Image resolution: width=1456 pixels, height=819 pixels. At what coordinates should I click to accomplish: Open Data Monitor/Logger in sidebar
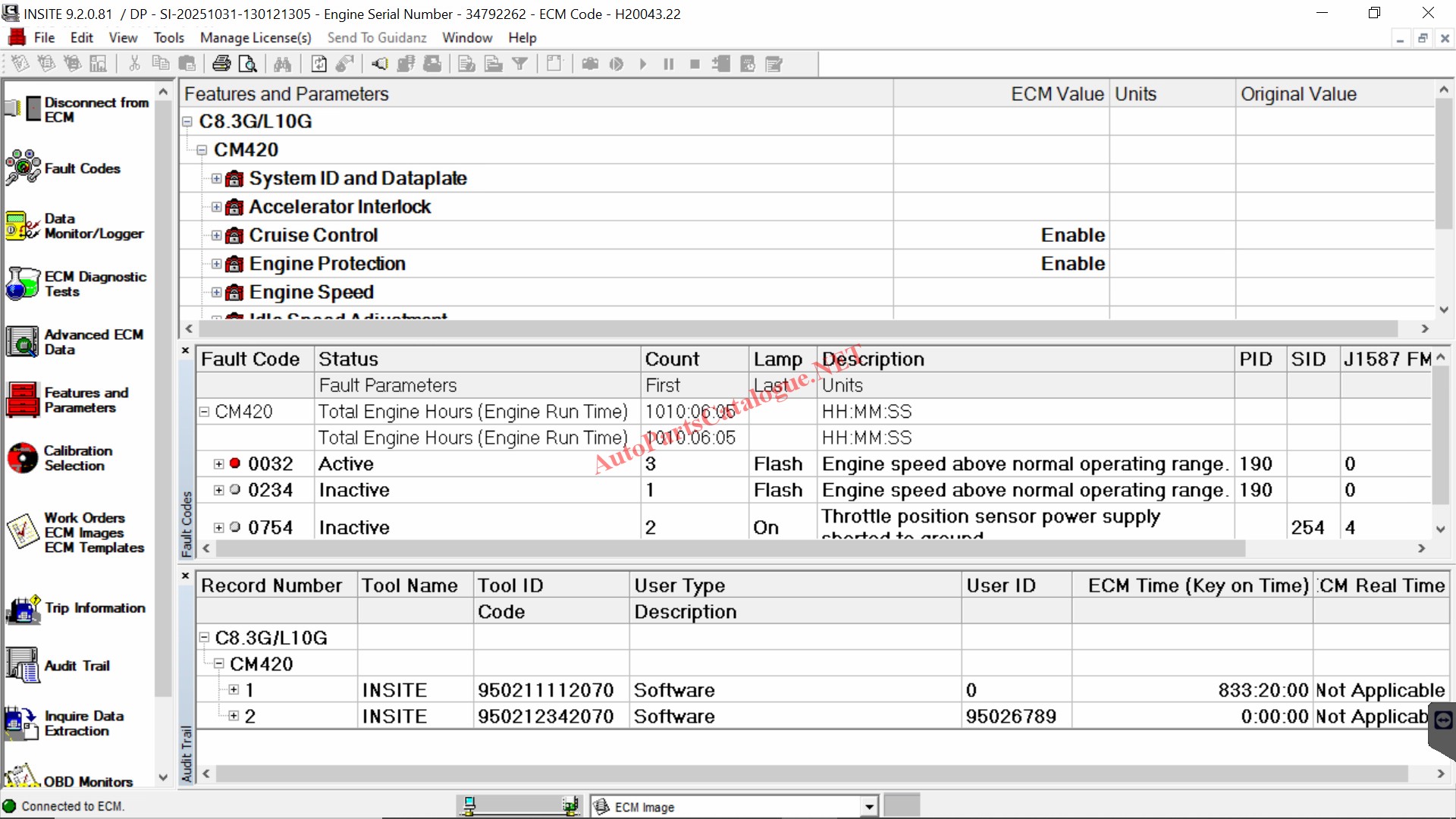click(x=23, y=226)
